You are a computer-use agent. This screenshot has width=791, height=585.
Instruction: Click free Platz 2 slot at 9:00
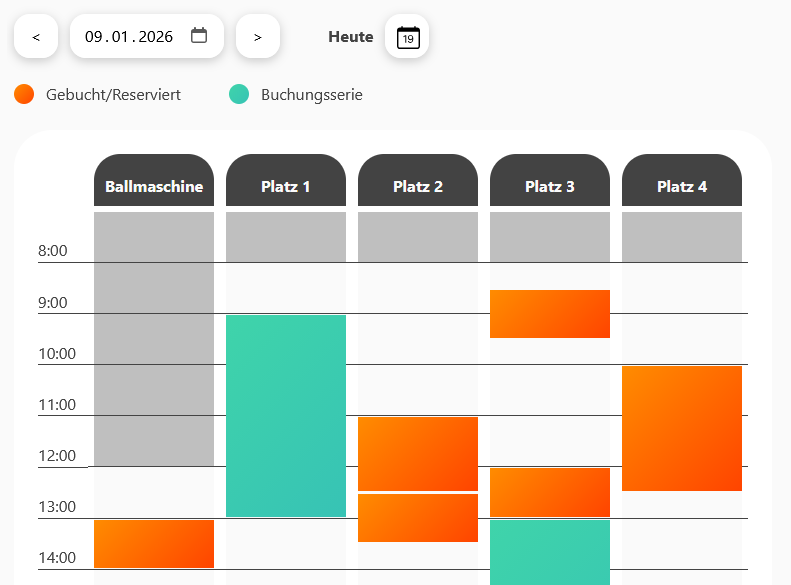tap(418, 338)
